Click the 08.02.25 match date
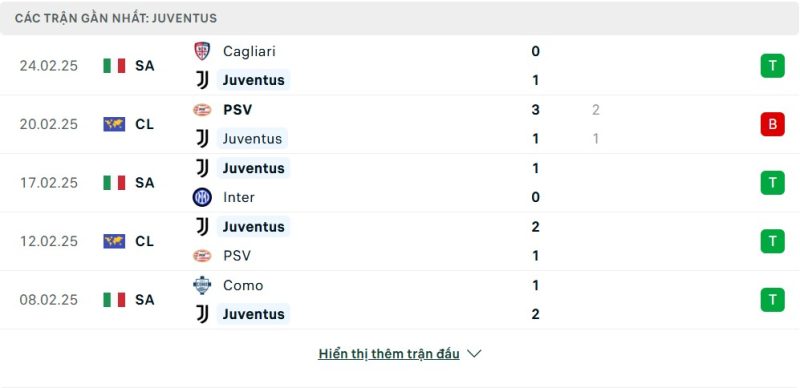The height and width of the screenshot is (388, 800). pyautogui.click(x=48, y=300)
